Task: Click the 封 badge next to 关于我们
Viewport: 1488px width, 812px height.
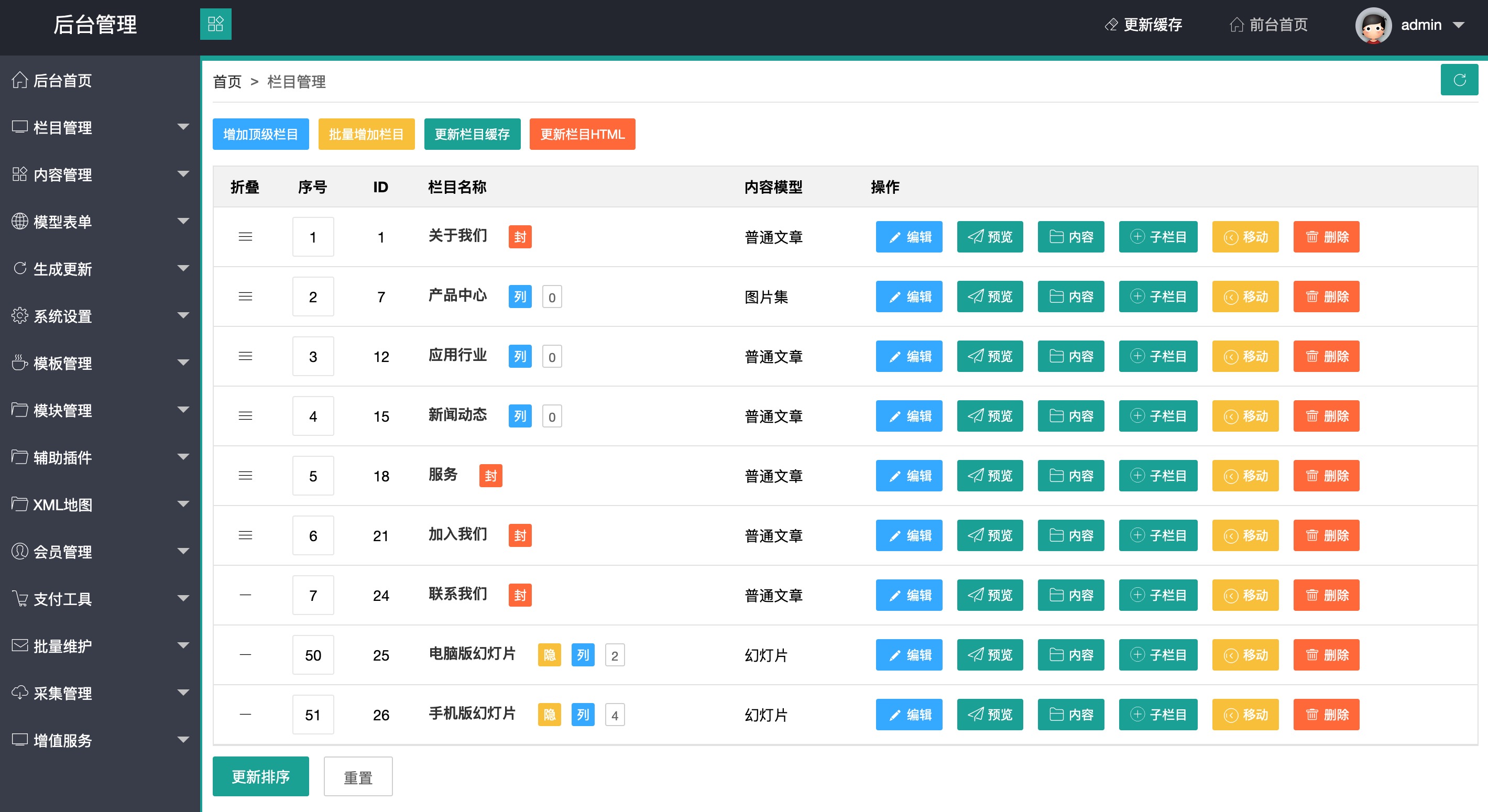Action: [x=519, y=237]
